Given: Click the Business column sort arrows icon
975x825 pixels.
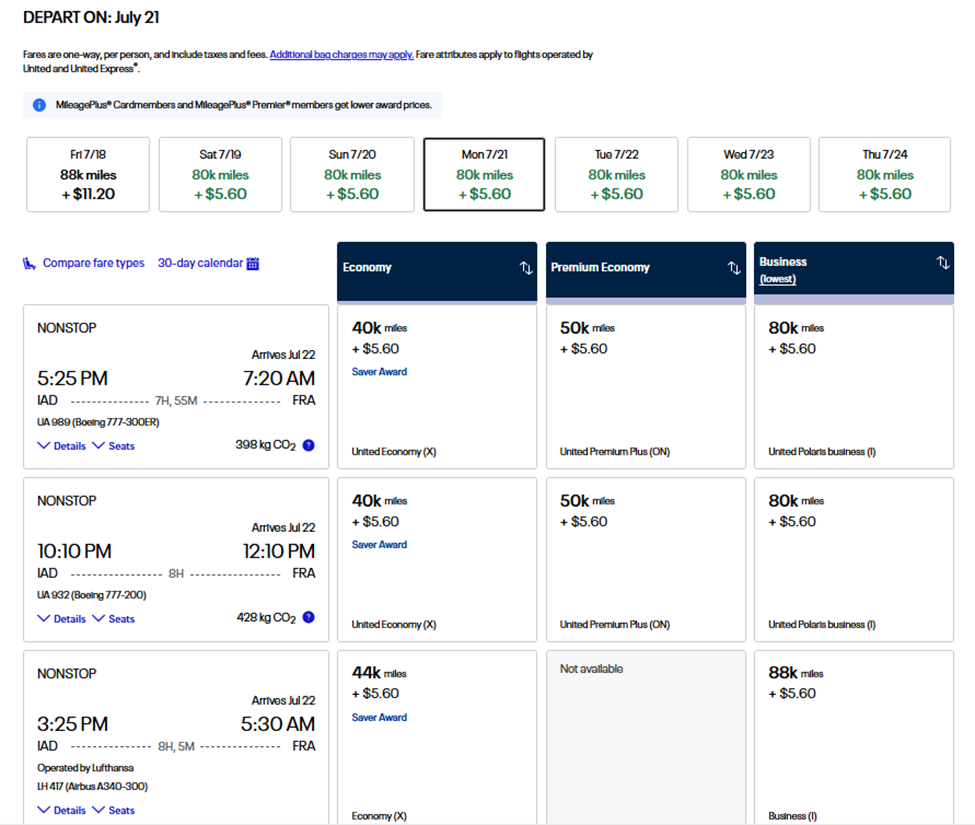Looking at the screenshot, I should pos(942,263).
